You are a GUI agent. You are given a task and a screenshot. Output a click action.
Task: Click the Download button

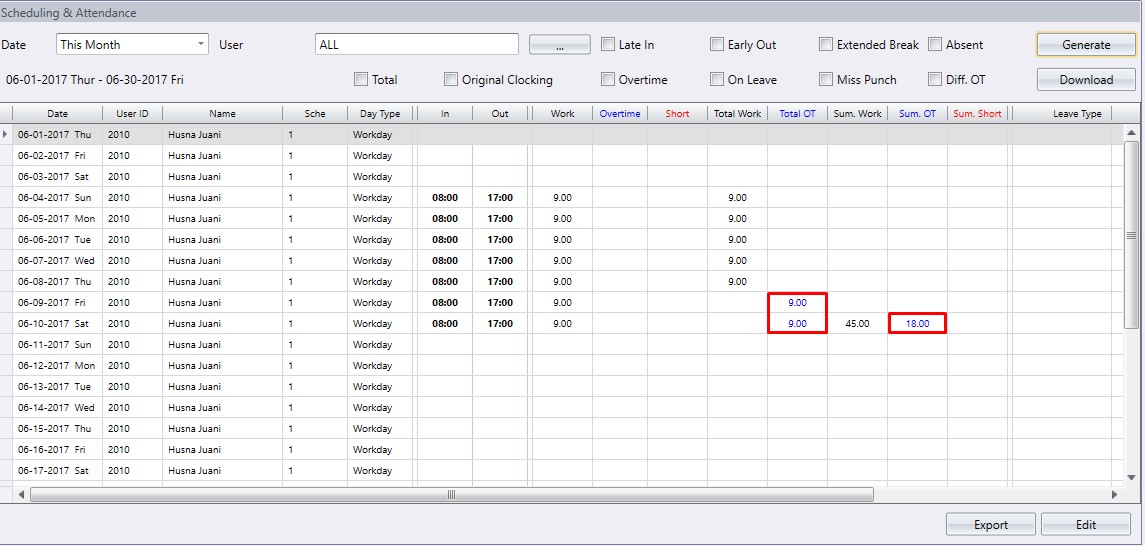1086,80
